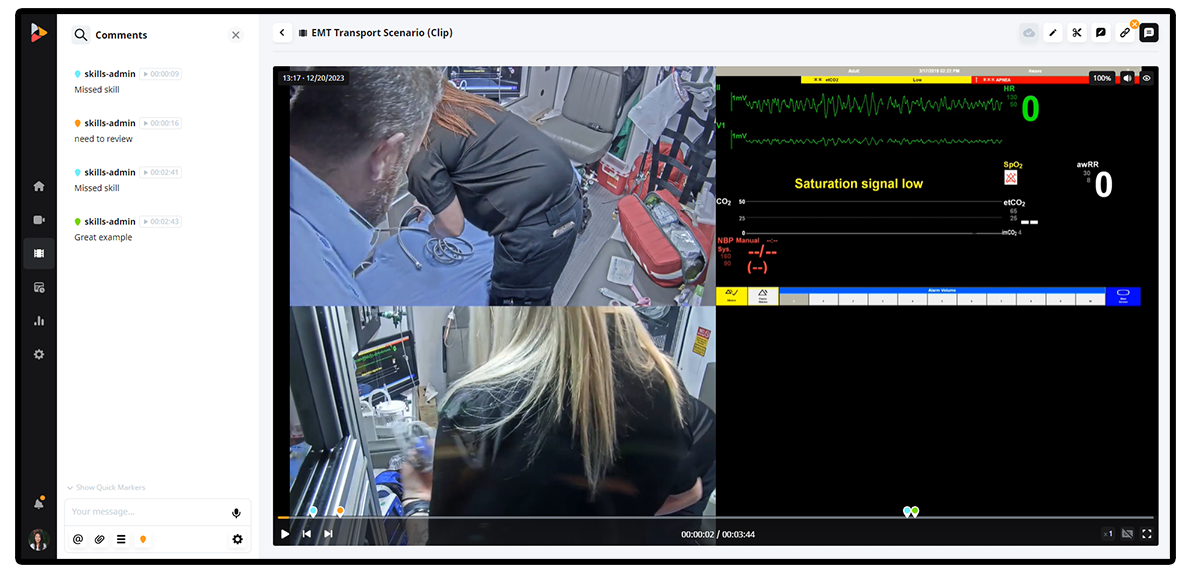Select the pencil edit tool in the top toolbar

(x=1053, y=32)
